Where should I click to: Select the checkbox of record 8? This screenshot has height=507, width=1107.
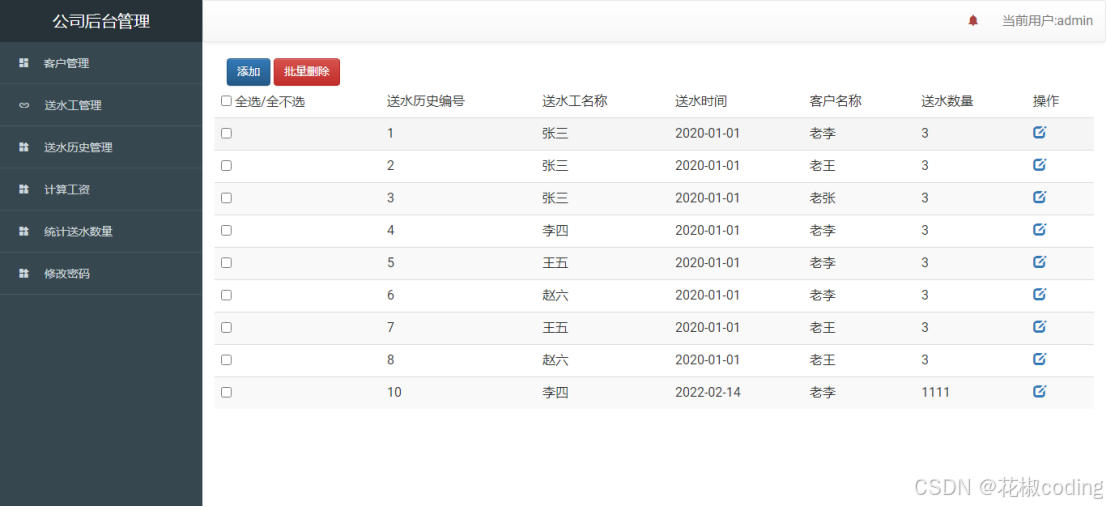226,359
